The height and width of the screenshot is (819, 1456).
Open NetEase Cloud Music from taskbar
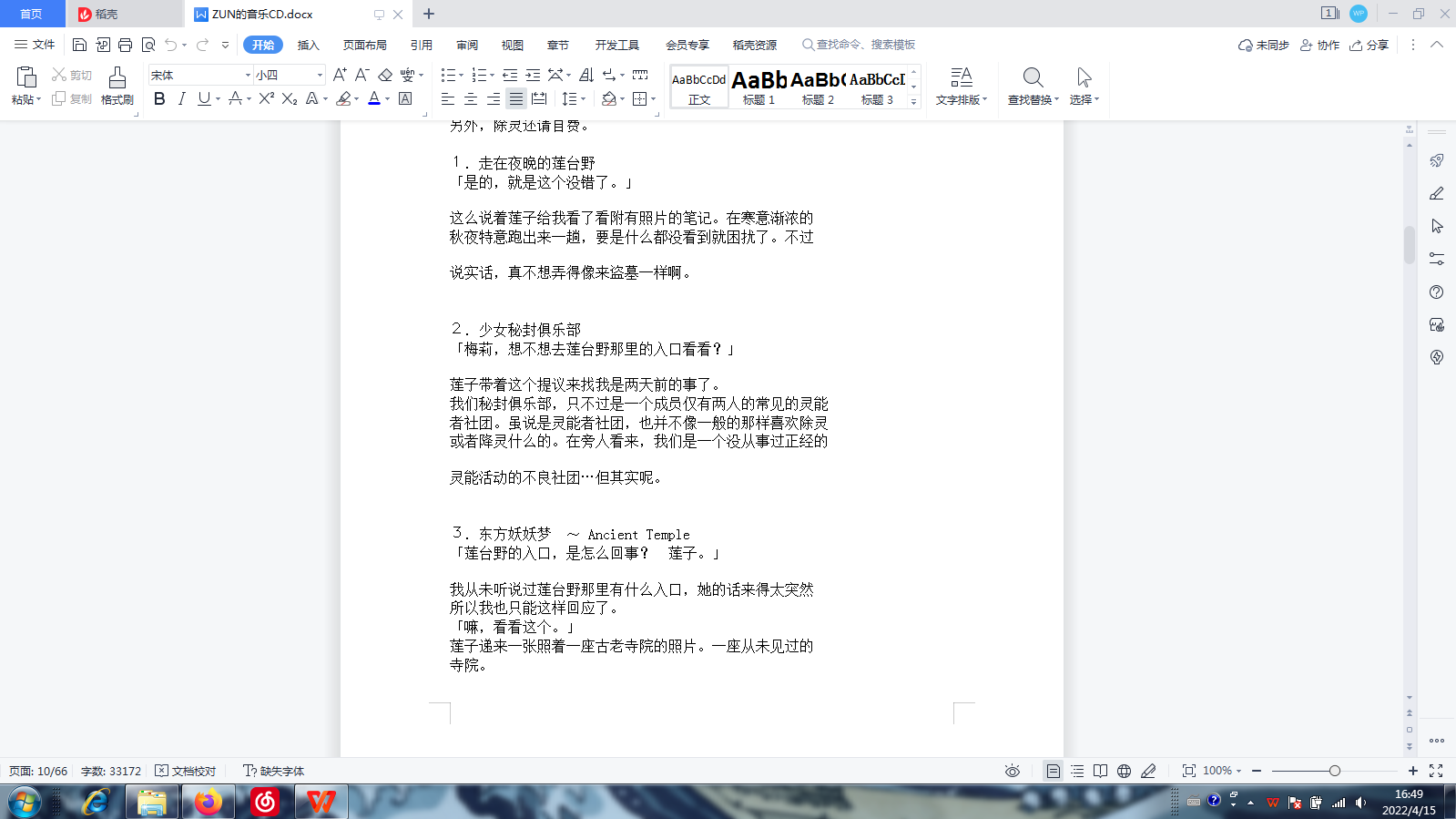[x=265, y=802]
